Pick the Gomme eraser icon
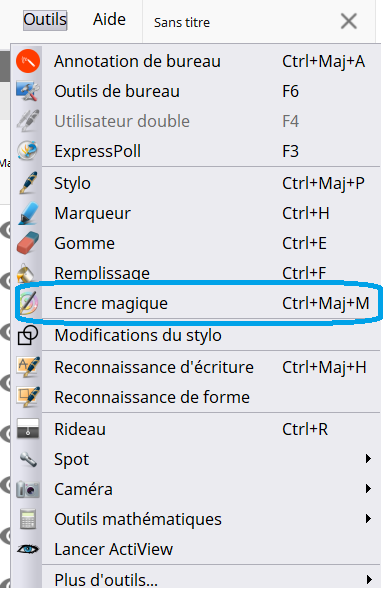Viewport: 387px width, 593px height. [28, 243]
